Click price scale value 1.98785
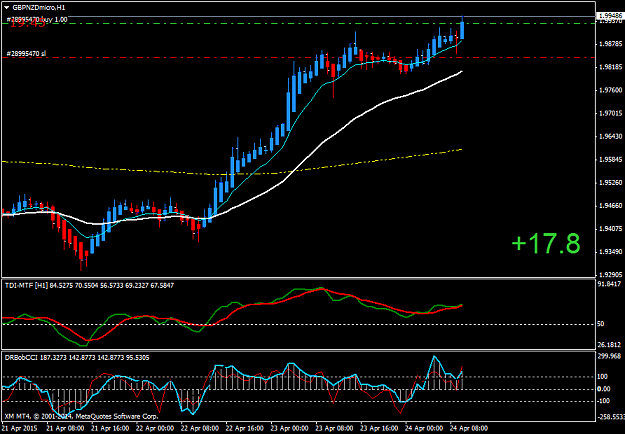Image resolution: width=625 pixels, height=434 pixels. click(x=609, y=44)
